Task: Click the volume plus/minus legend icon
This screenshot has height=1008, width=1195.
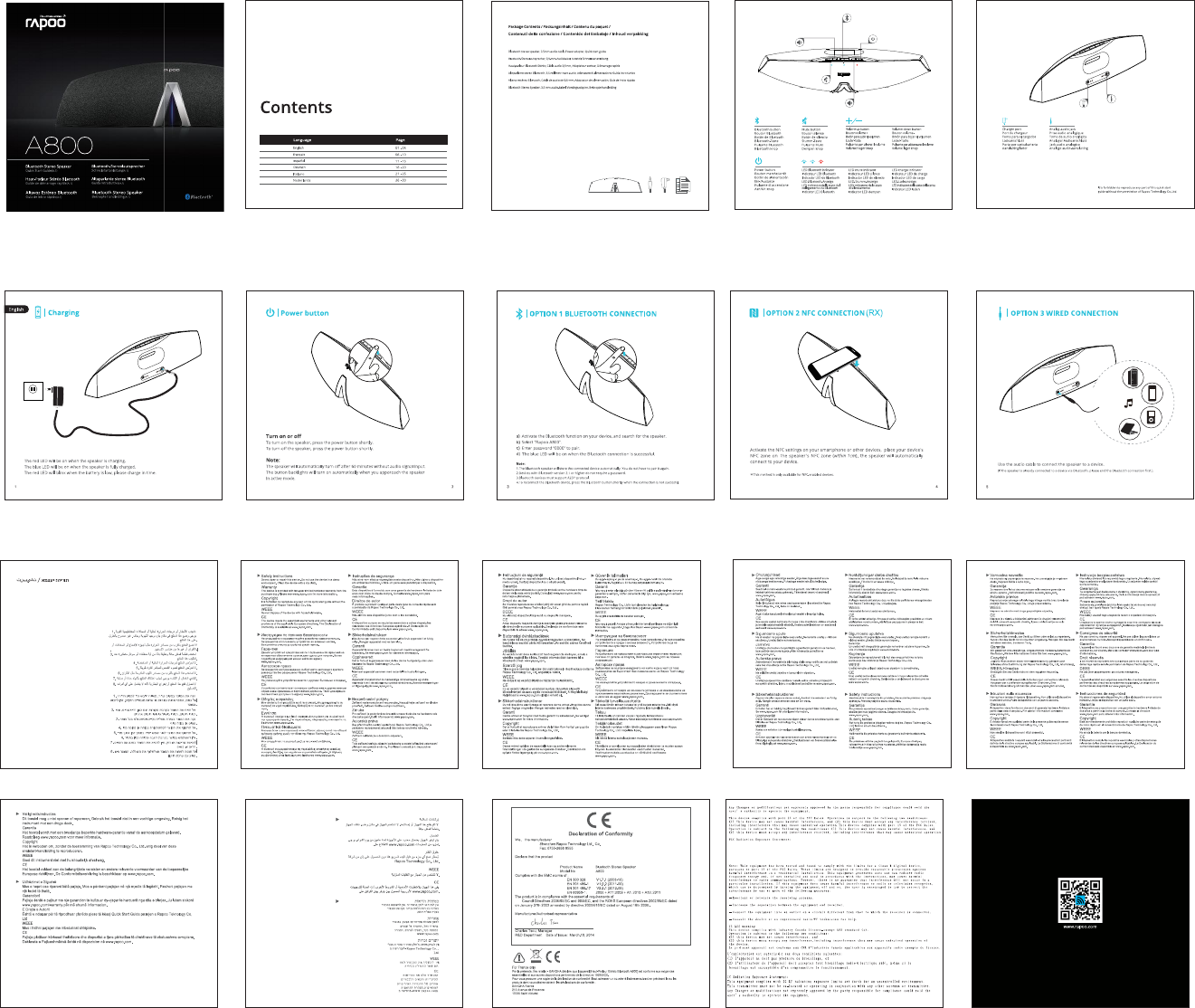Action: click(x=853, y=120)
